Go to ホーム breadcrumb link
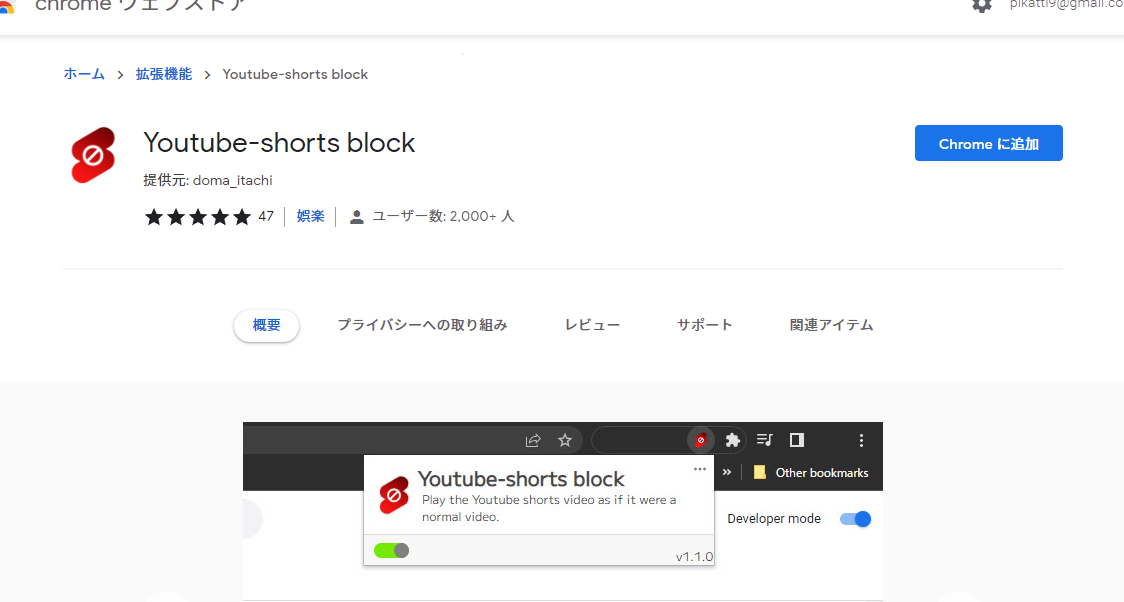The width and height of the screenshot is (1124, 602). click(84, 74)
